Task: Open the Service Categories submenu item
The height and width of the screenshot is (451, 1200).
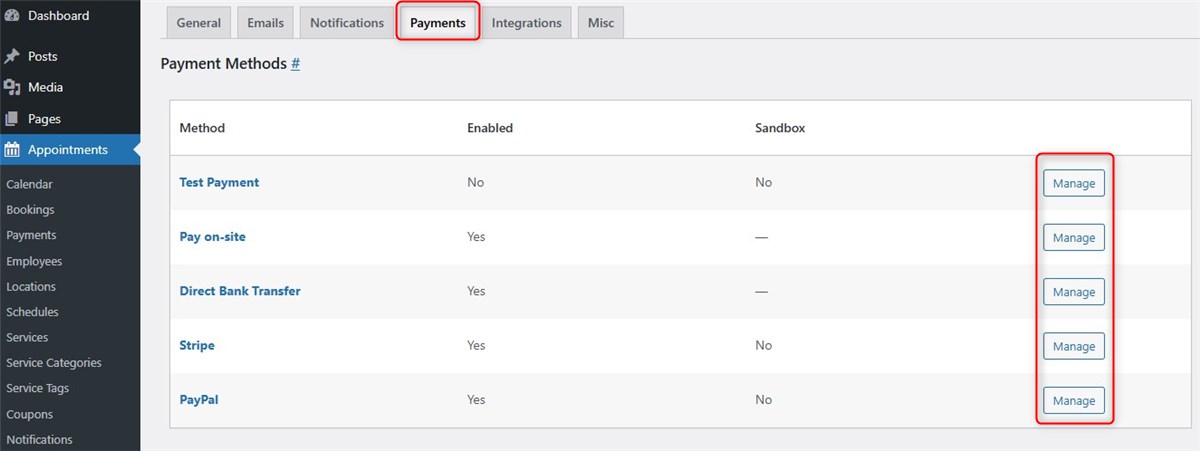Action: (x=54, y=363)
